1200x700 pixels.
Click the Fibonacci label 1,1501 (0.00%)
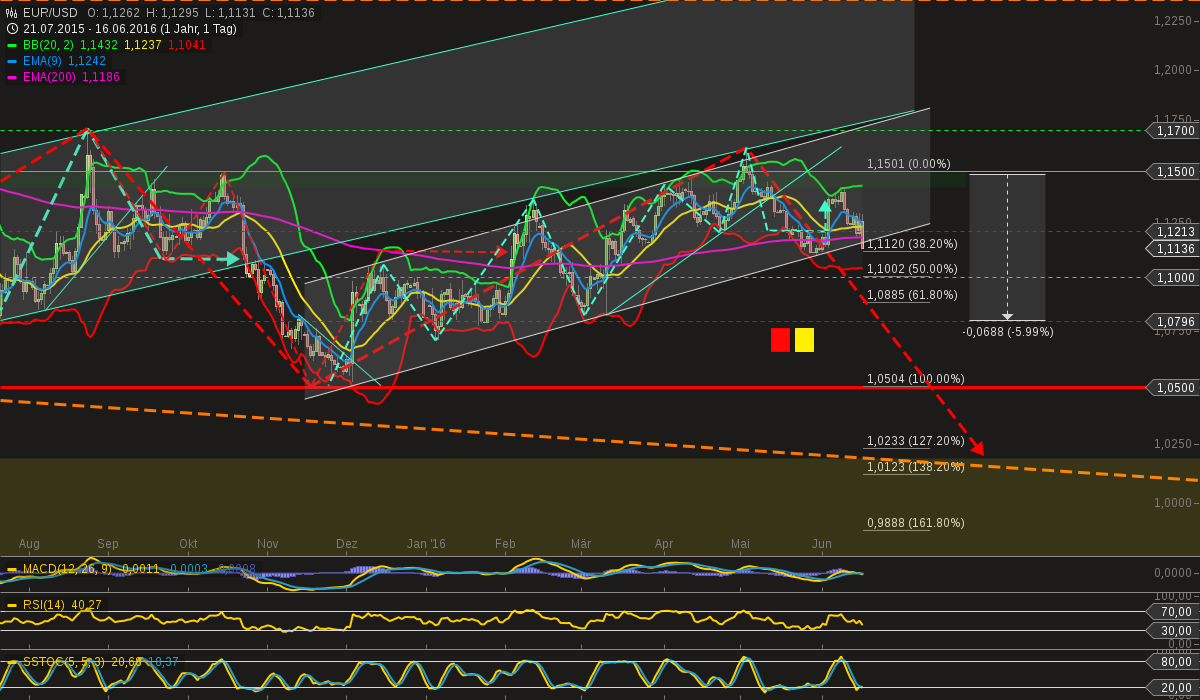908,164
